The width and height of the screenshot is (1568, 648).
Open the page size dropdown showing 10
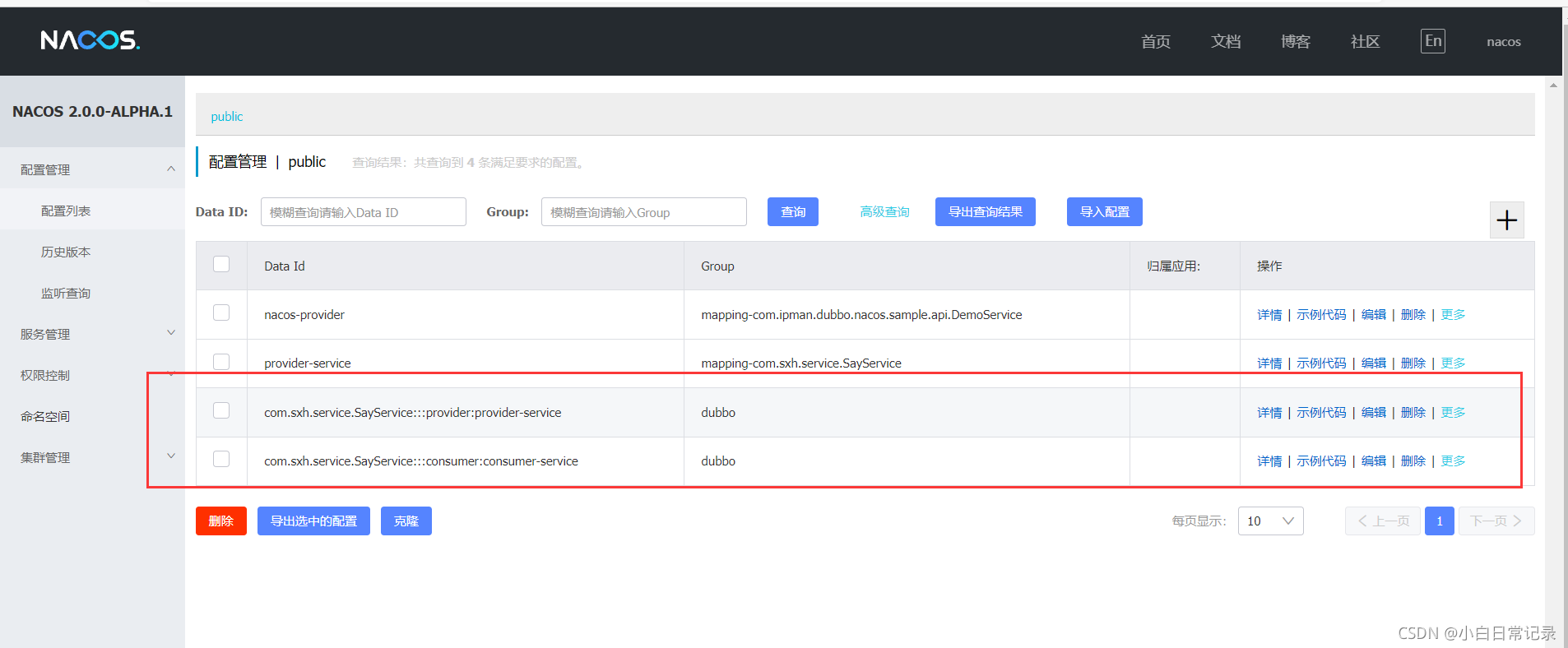[1270, 521]
